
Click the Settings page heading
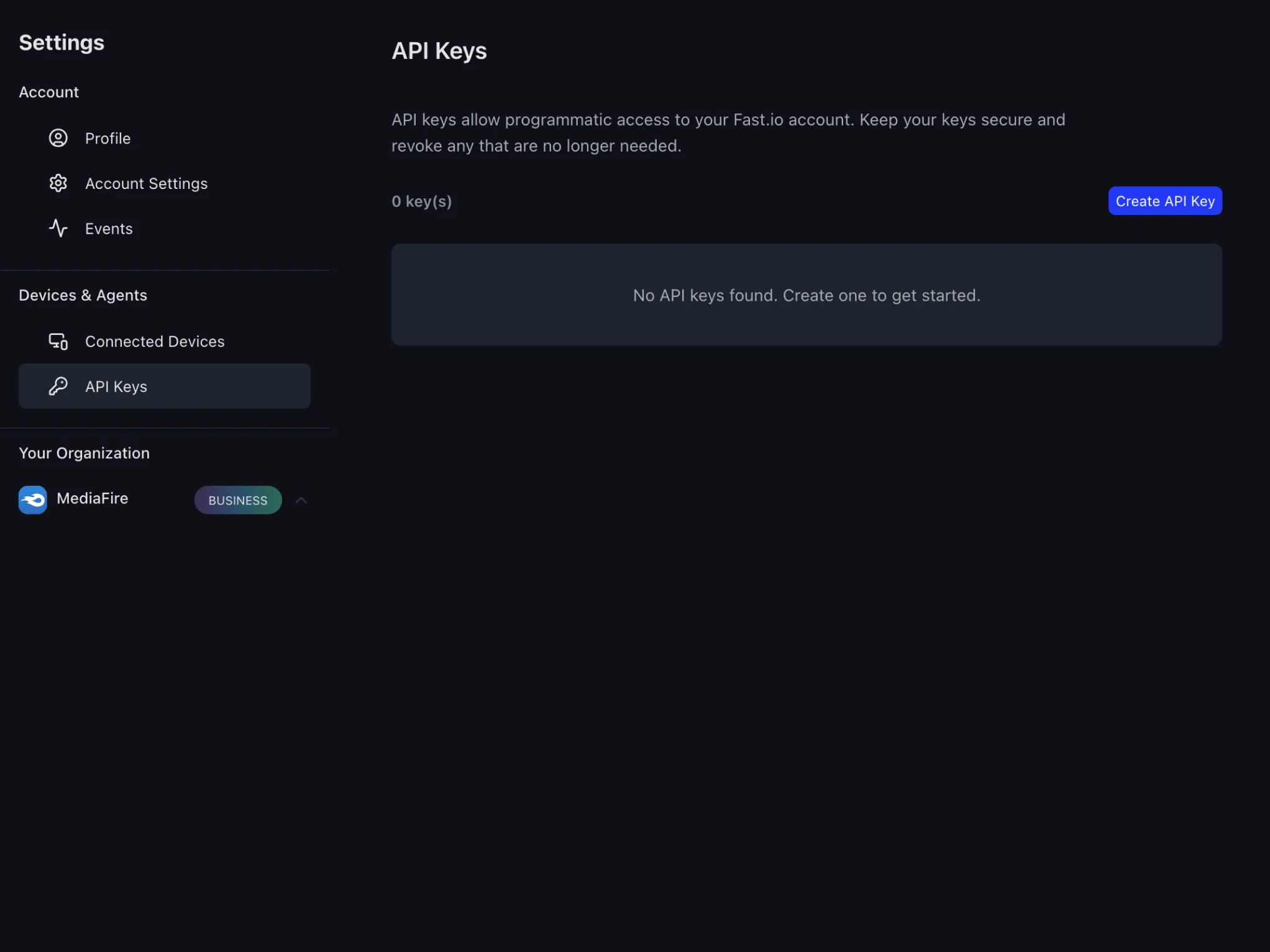(61, 42)
